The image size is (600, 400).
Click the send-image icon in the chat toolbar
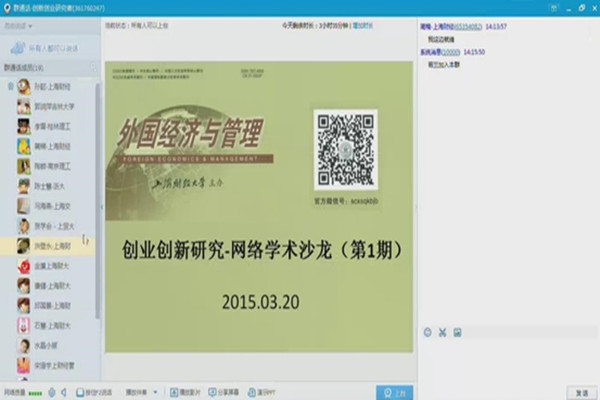457,332
